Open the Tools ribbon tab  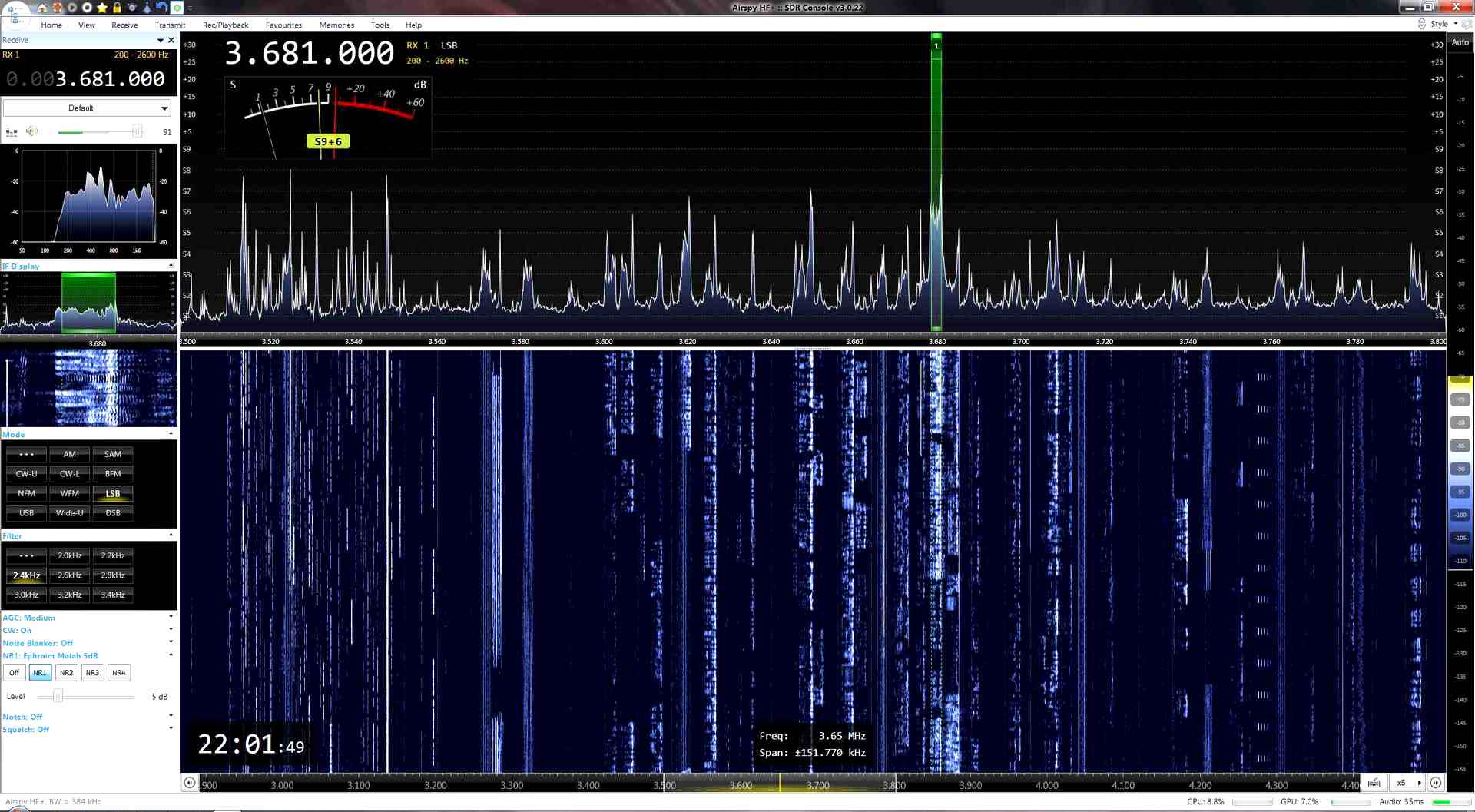380,25
